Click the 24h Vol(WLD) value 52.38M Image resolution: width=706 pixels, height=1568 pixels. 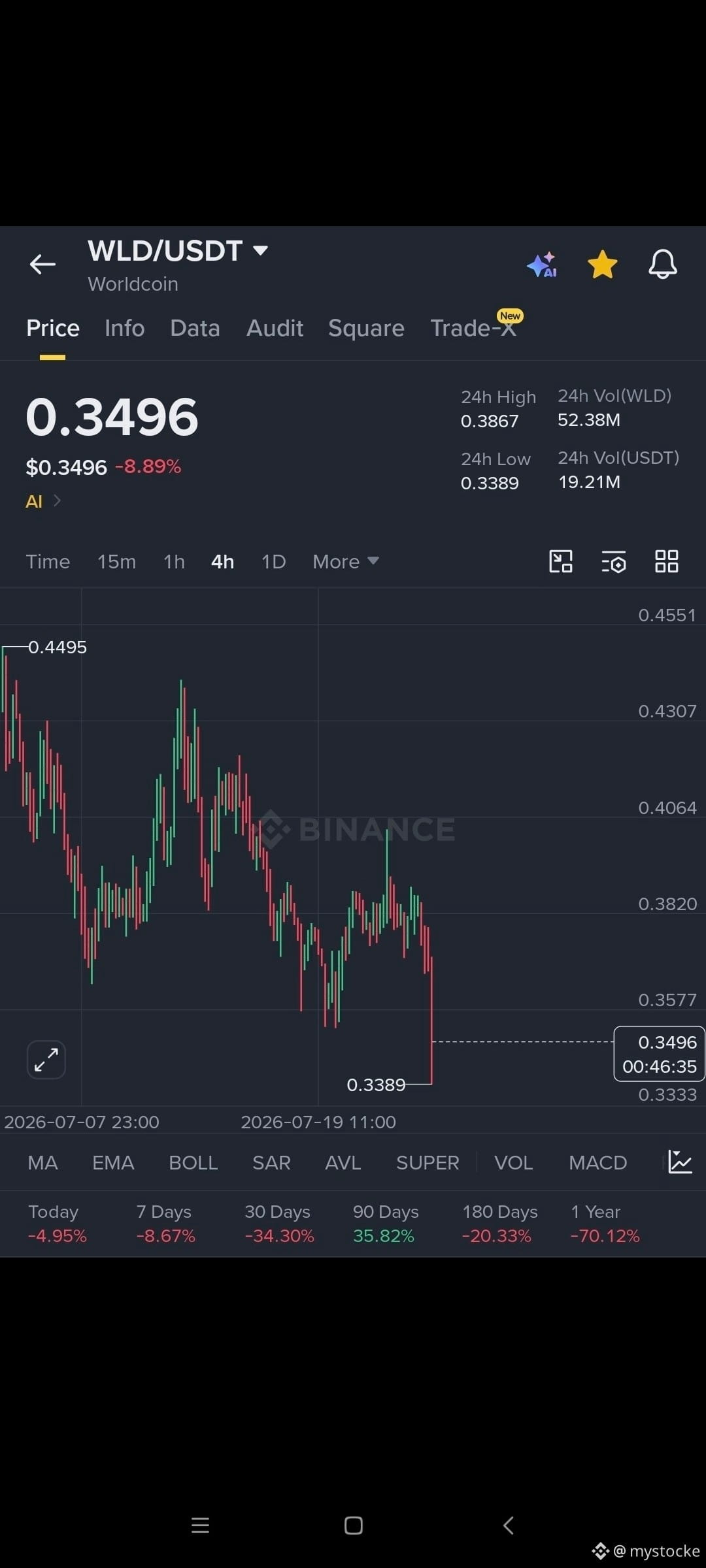pos(588,419)
